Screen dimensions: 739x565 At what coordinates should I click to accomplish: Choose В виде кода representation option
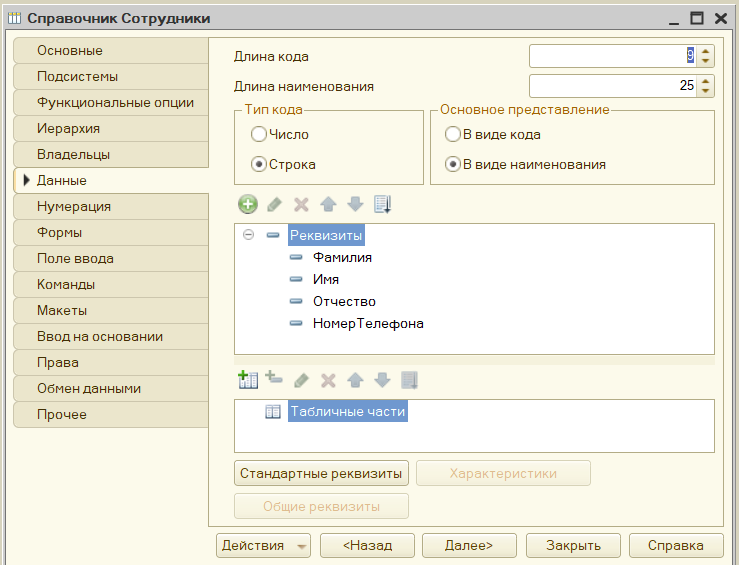452,134
